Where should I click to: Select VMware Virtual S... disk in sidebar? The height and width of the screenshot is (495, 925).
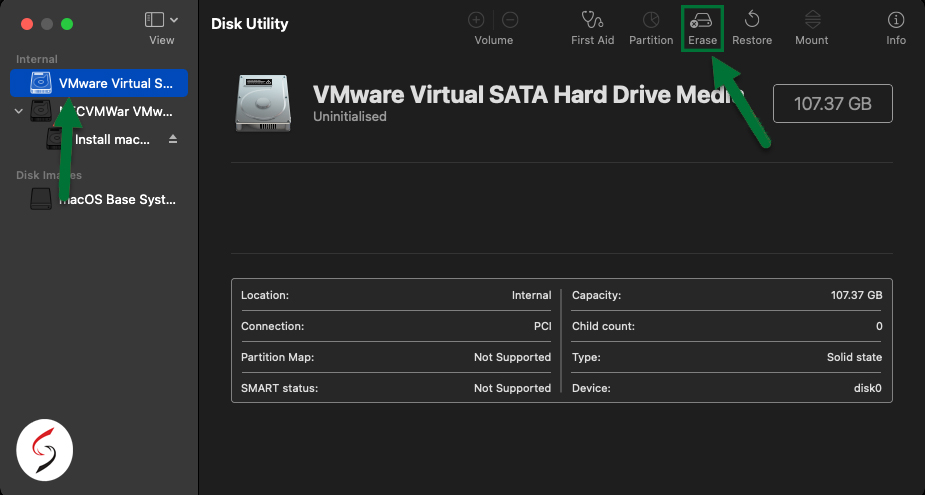[x=99, y=83]
